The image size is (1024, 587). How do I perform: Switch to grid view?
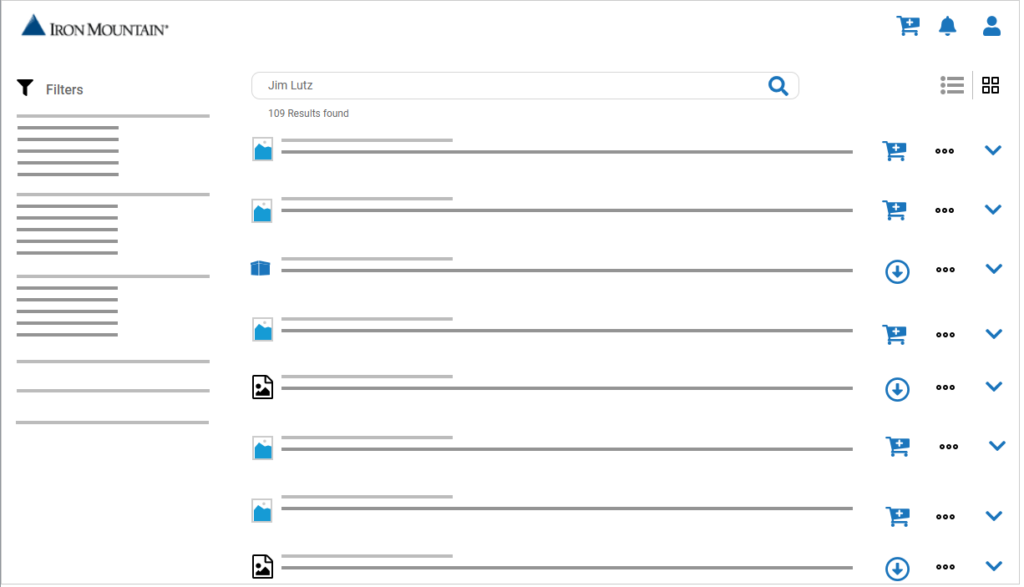tap(990, 86)
